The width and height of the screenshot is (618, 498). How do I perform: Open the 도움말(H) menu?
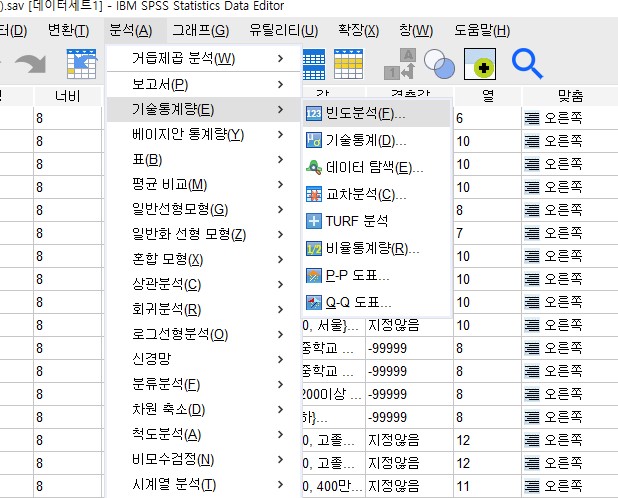(x=482, y=30)
